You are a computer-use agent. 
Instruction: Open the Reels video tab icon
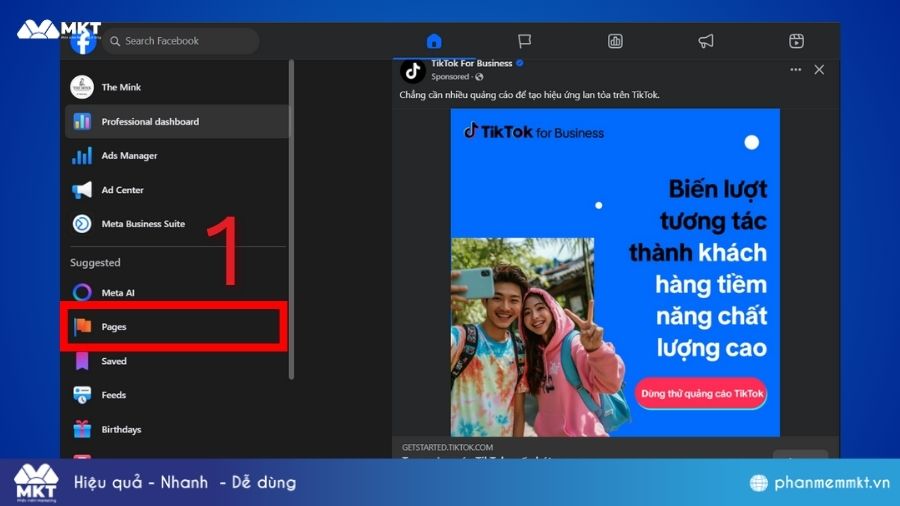pyautogui.click(x=796, y=41)
